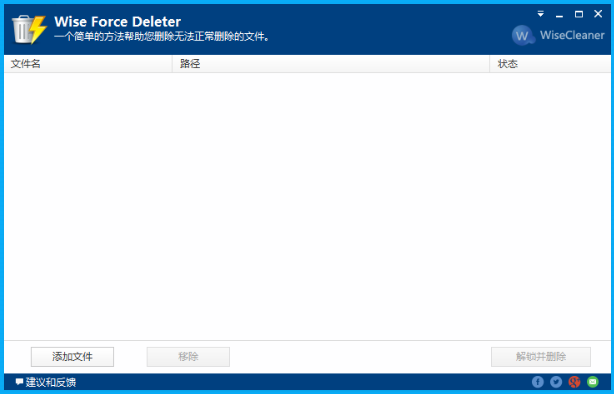Click the Wise Force Deleter trash icon
This screenshot has height=394, width=614.
[x=29, y=29]
